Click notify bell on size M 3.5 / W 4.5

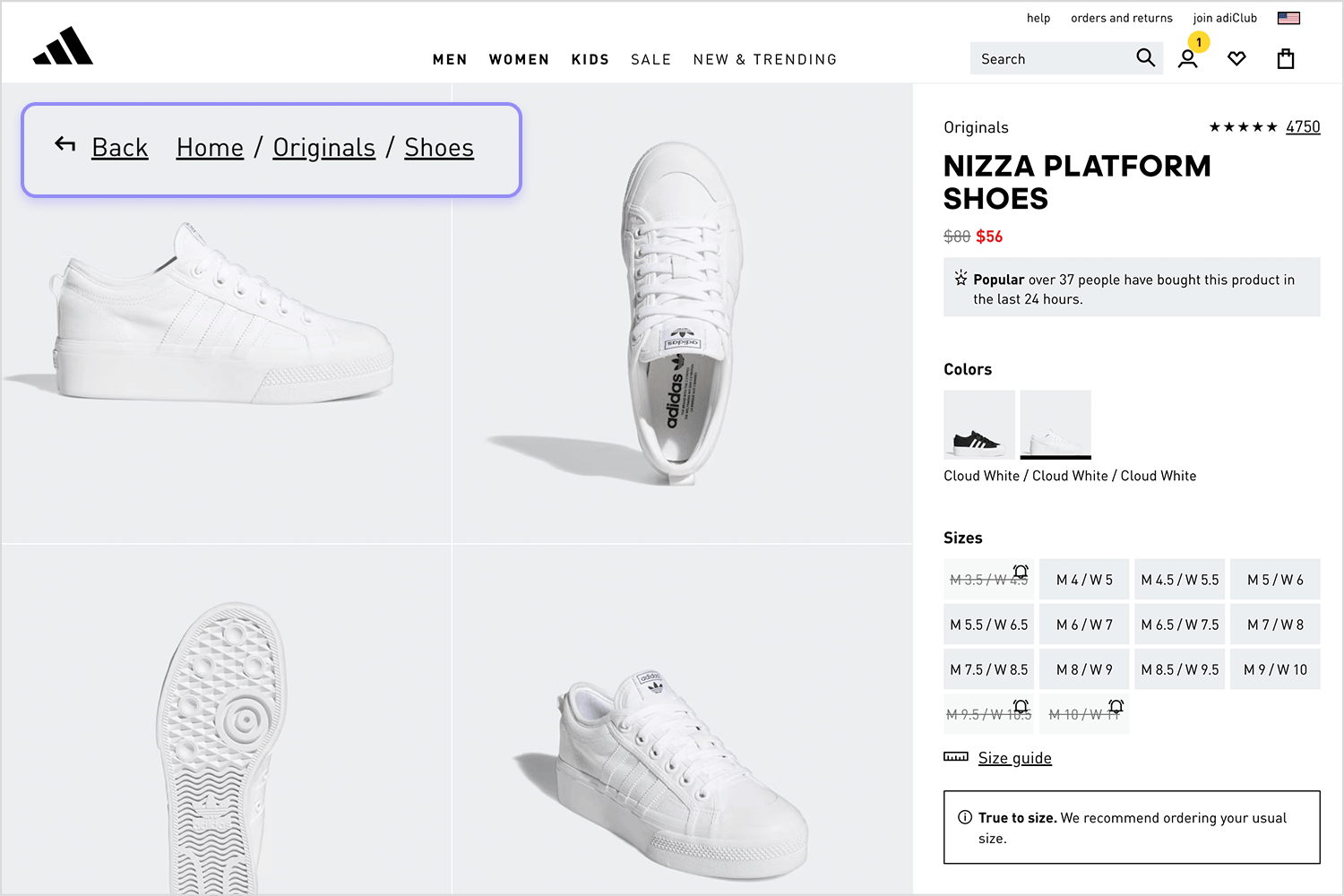pos(1021,571)
